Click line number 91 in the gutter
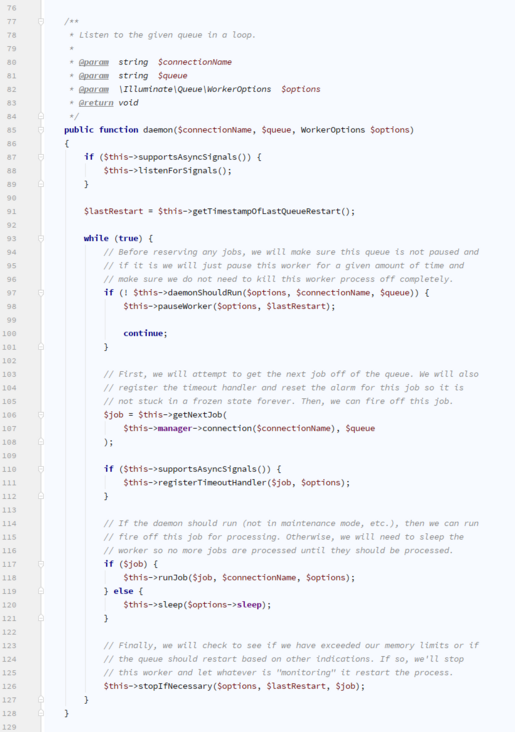This screenshot has height=732, width=515. (x=11, y=211)
